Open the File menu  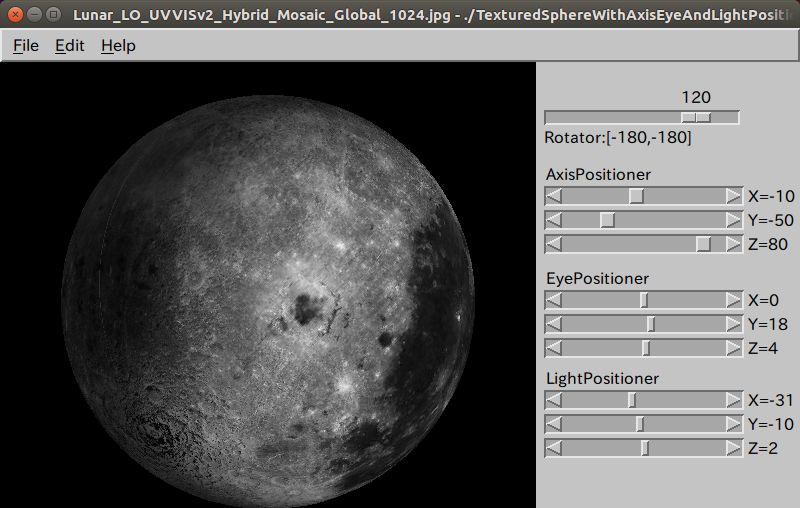[26, 46]
